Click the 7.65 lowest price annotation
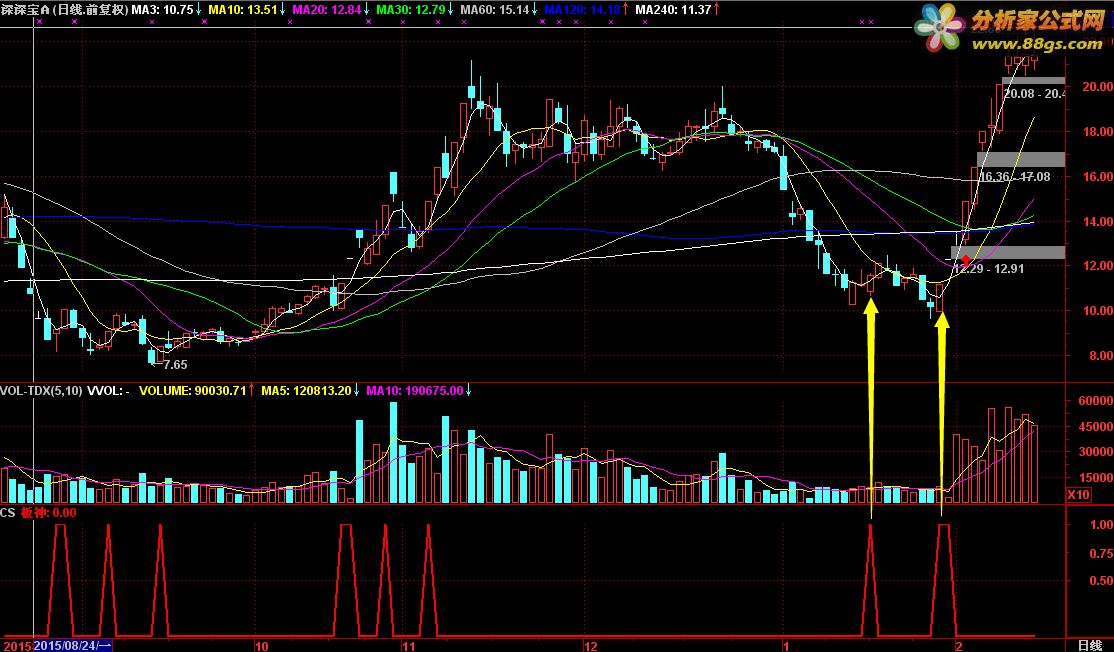The width and height of the screenshot is (1114, 652). [175, 365]
